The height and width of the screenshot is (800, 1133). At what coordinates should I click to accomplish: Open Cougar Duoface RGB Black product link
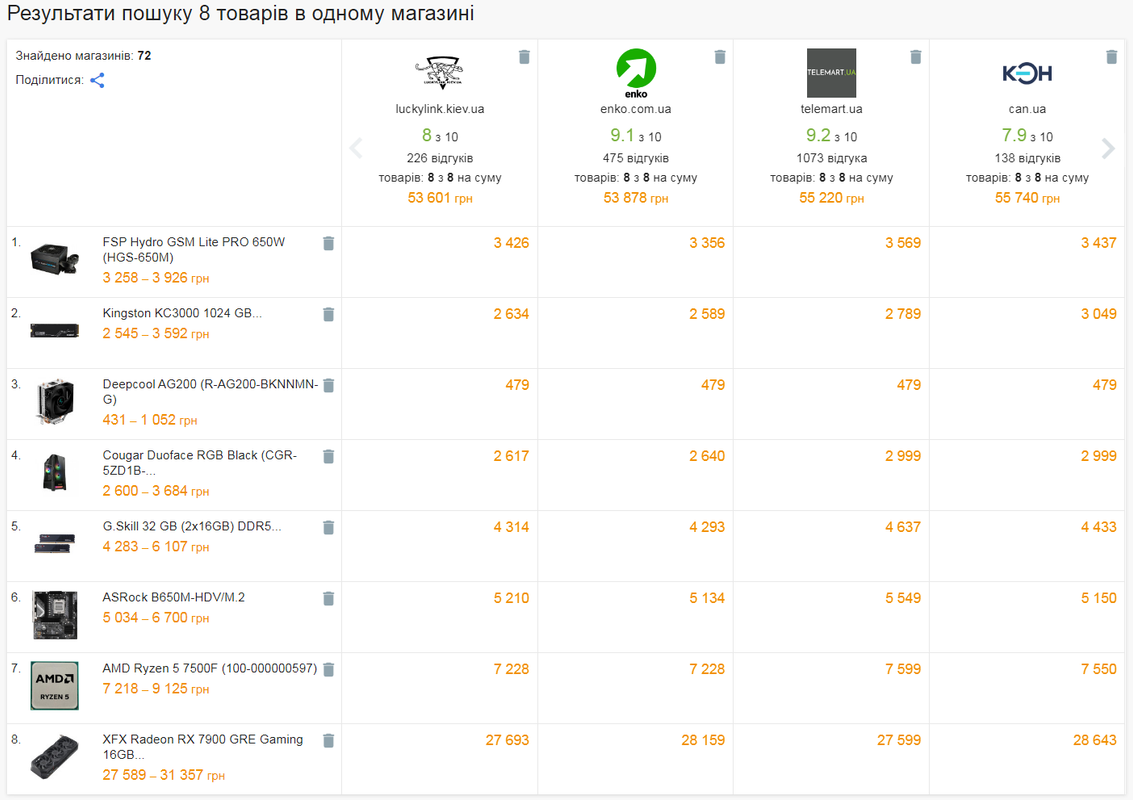click(199, 463)
